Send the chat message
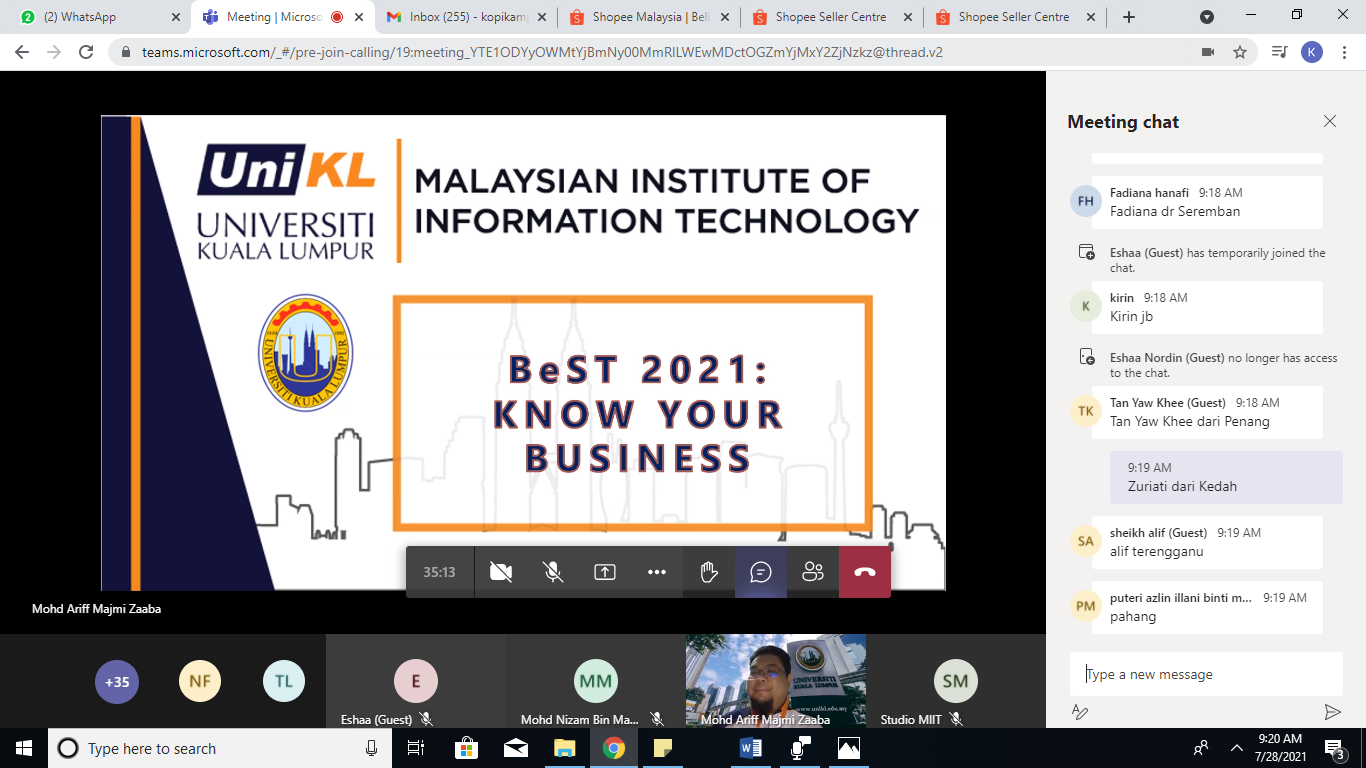The height and width of the screenshot is (768, 1366). [1332, 712]
